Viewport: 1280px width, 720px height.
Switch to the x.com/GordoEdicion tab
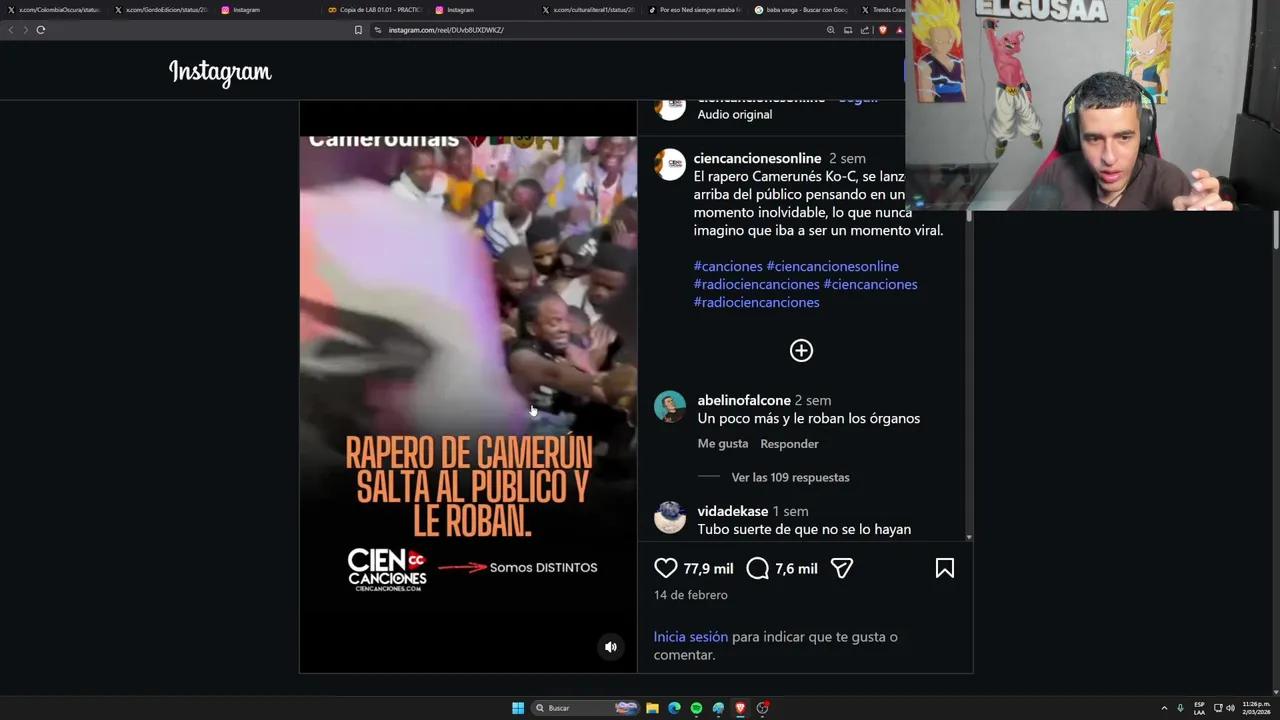coord(160,10)
